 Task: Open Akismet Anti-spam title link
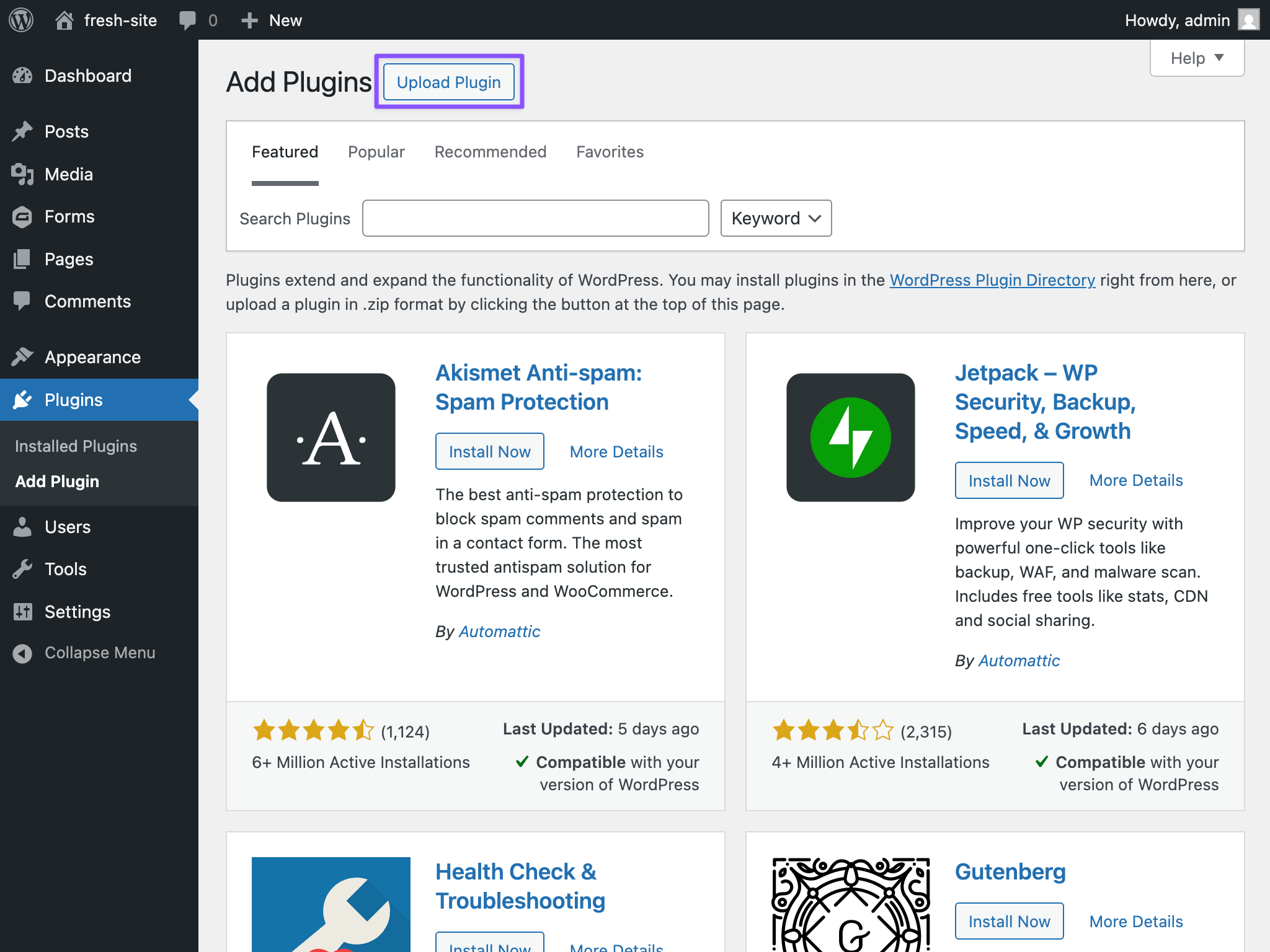pos(538,387)
